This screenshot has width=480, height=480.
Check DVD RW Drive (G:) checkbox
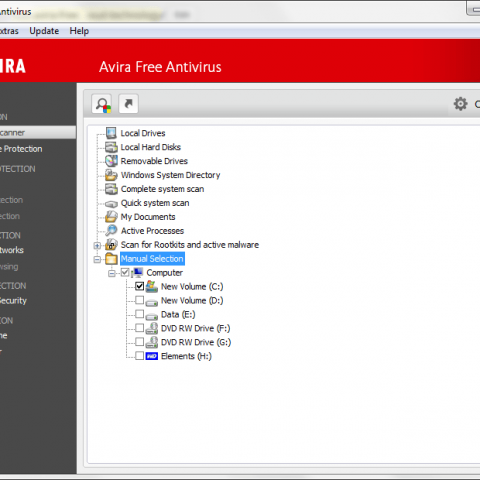[139, 342]
